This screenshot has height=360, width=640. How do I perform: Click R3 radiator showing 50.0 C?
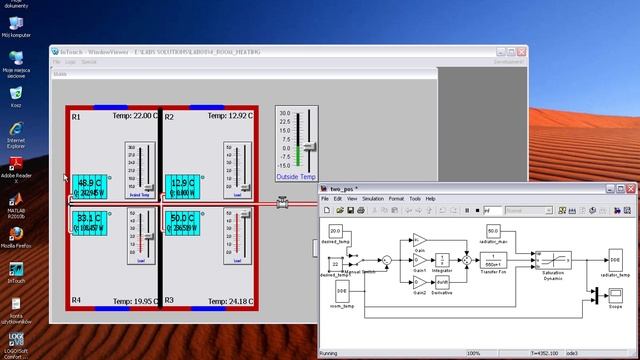182,223
